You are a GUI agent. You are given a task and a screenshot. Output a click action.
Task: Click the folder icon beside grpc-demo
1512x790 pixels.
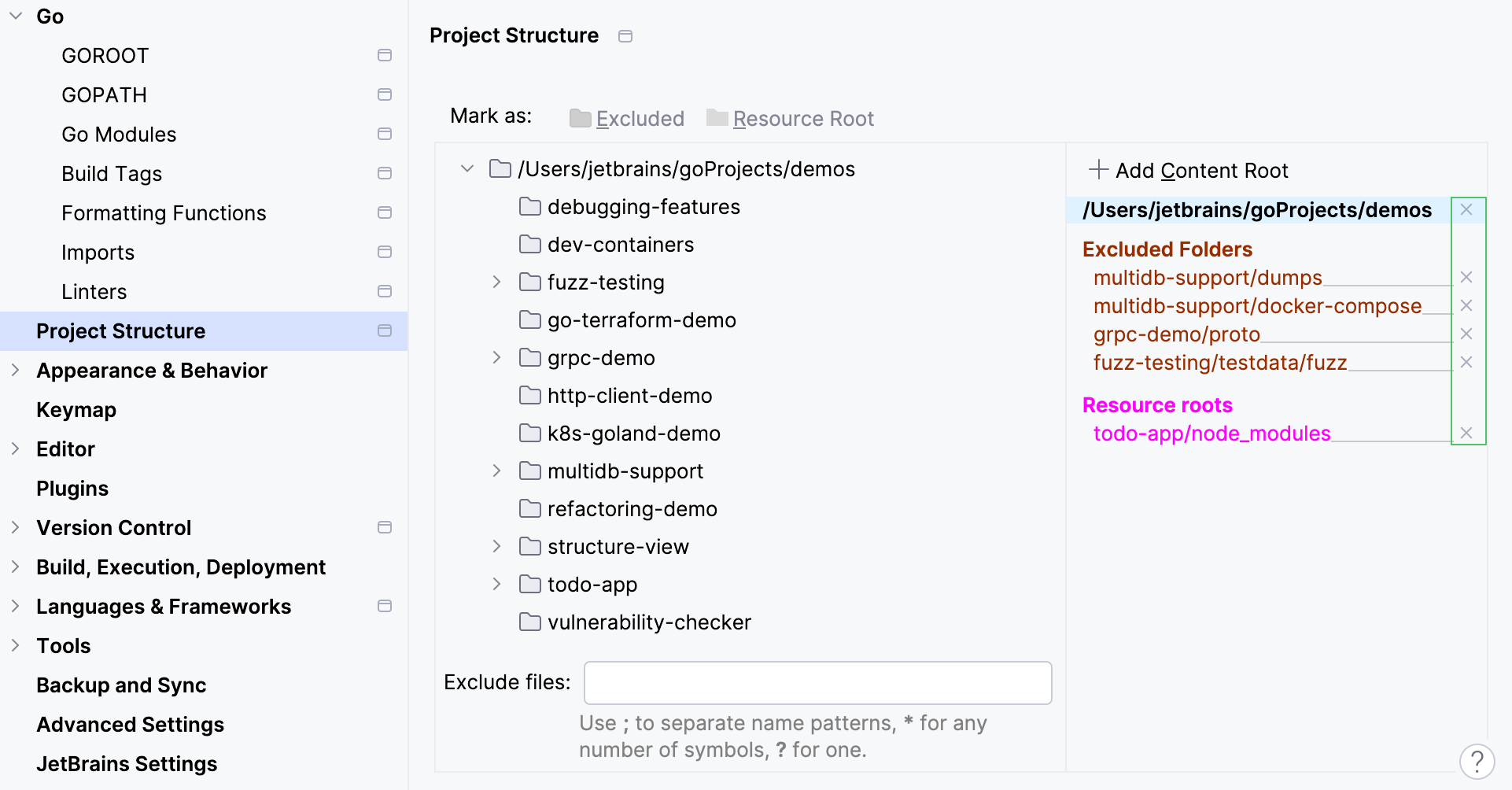529,357
